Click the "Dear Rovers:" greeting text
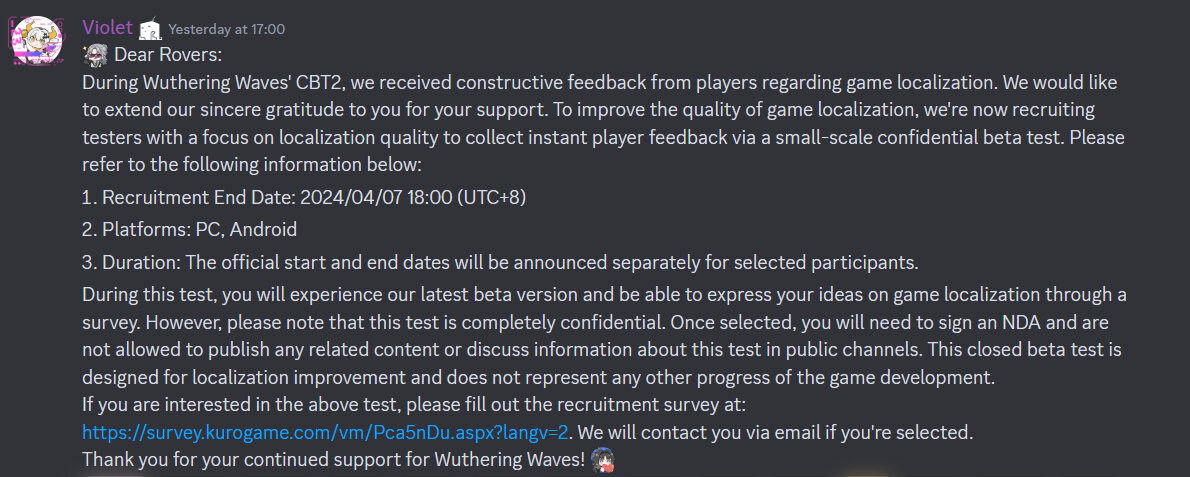The height and width of the screenshot is (477, 1190). [x=168, y=55]
